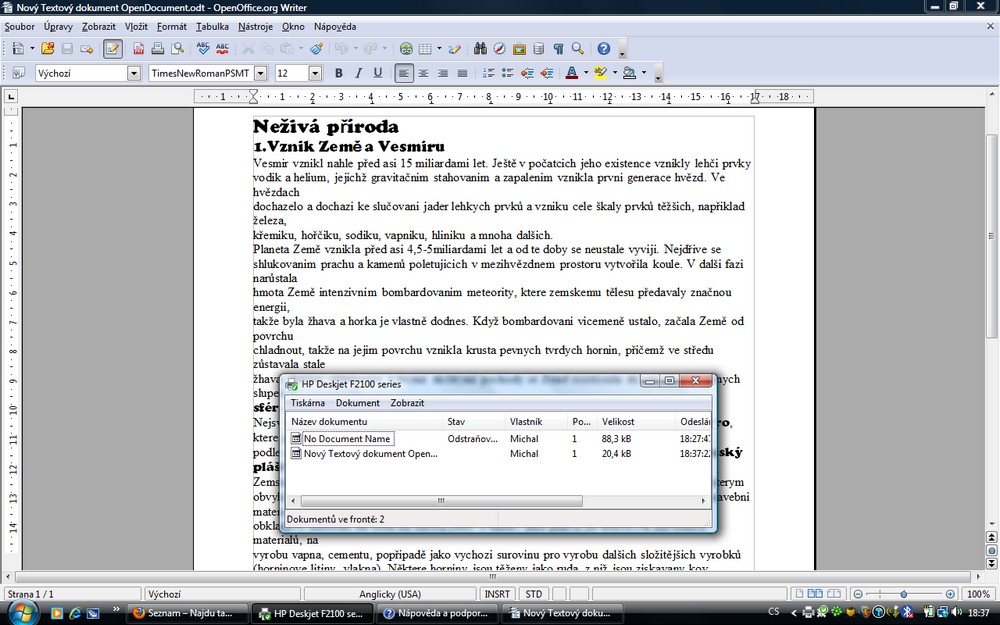Toggle AutoSpellcheck
Image resolution: width=1000 pixels, height=625 pixels.
pyautogui.click(x=222, y=48)
